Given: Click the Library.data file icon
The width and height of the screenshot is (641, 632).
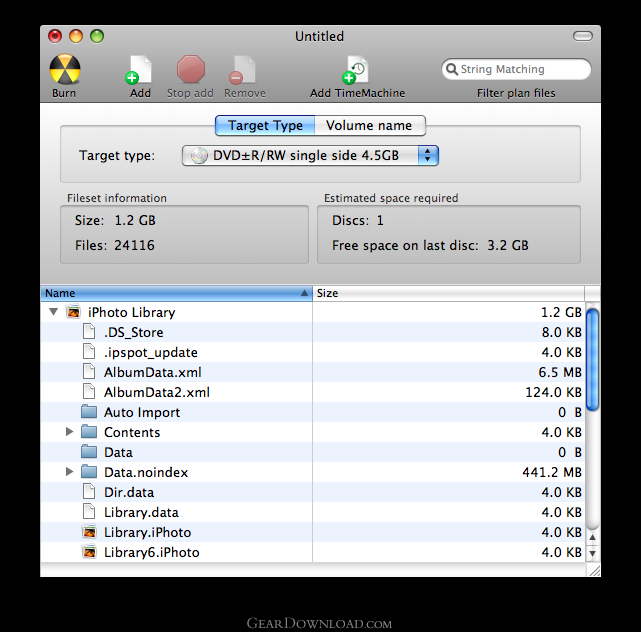Looking at the screenshot, I should 89,512.
